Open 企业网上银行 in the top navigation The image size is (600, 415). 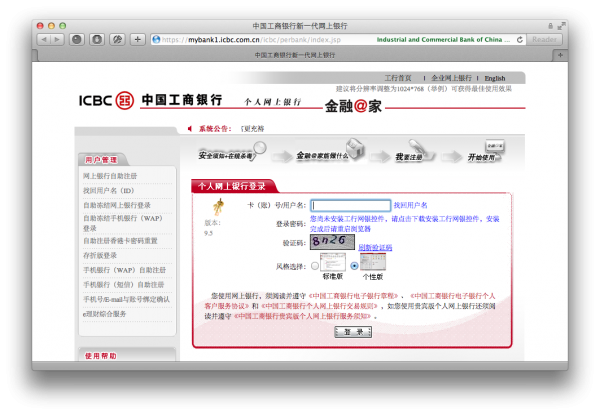(x=452, y=78)
